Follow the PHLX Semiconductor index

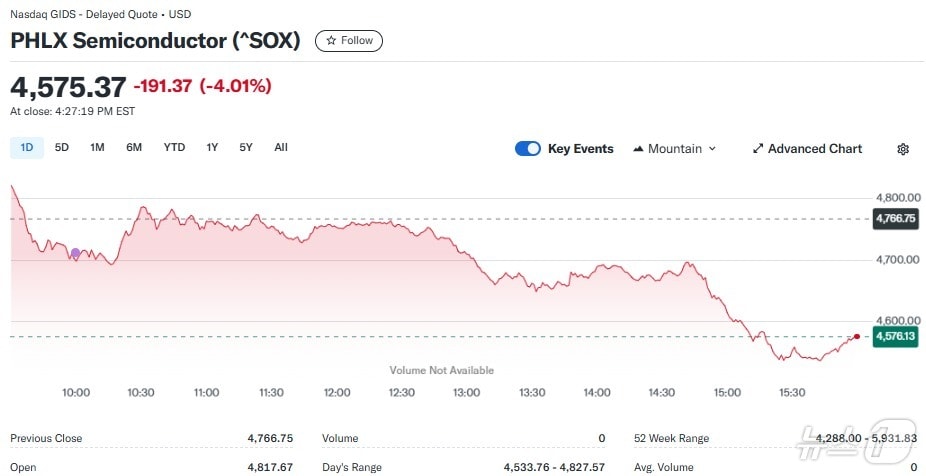coord(349,41)
